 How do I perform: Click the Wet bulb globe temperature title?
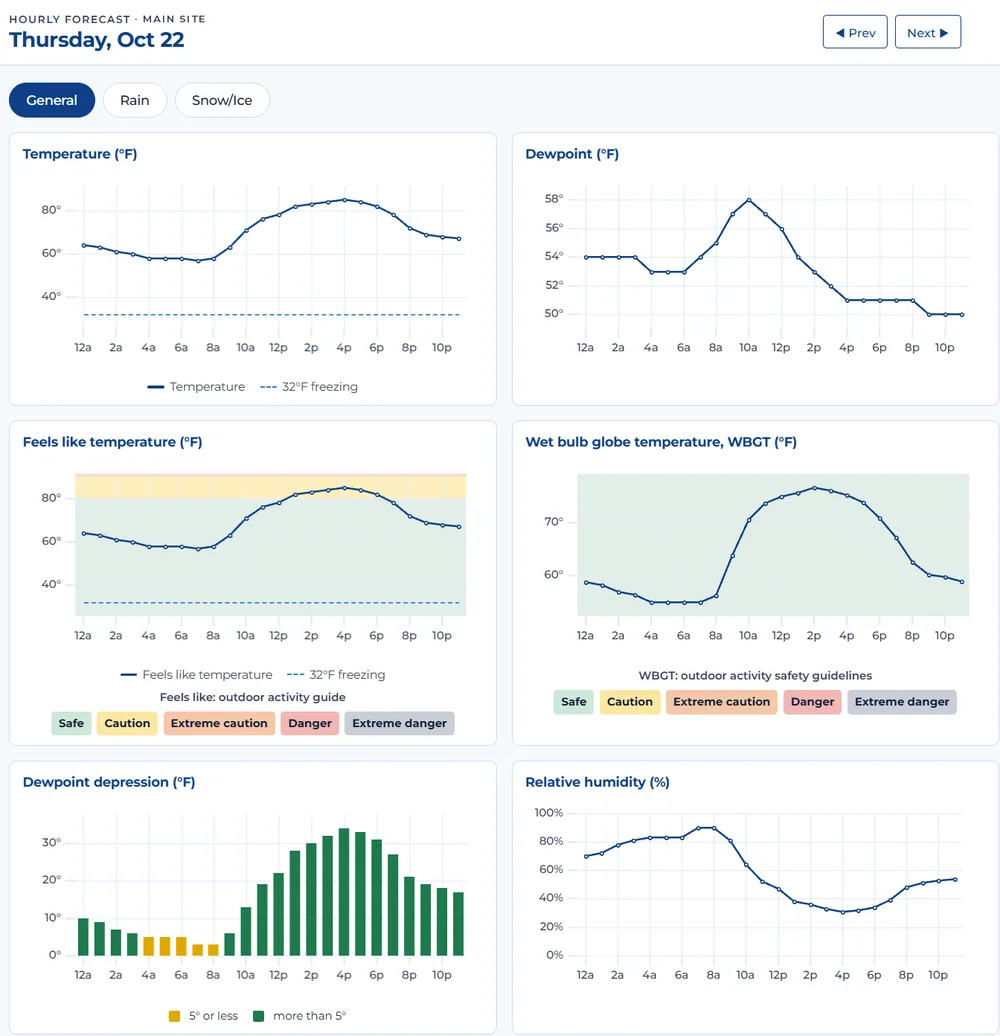coord(661,442)
